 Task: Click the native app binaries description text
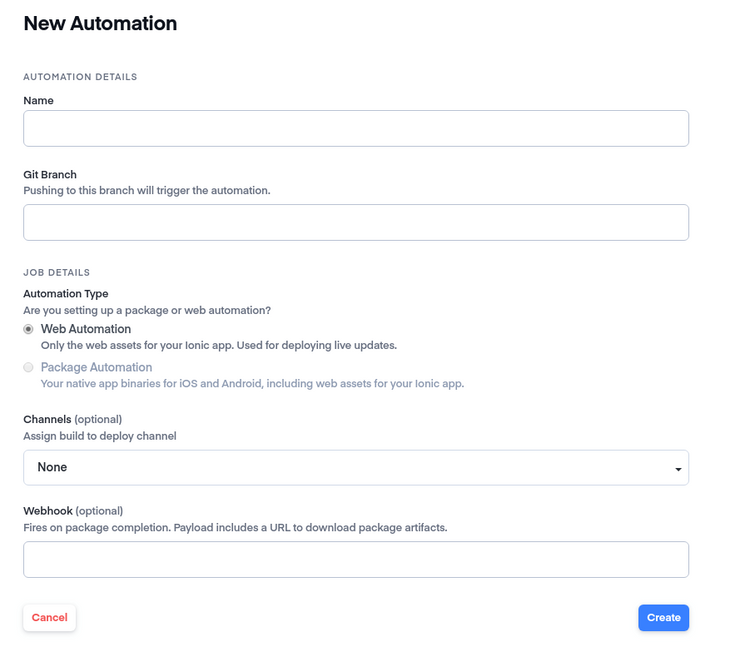click(252, 383)
